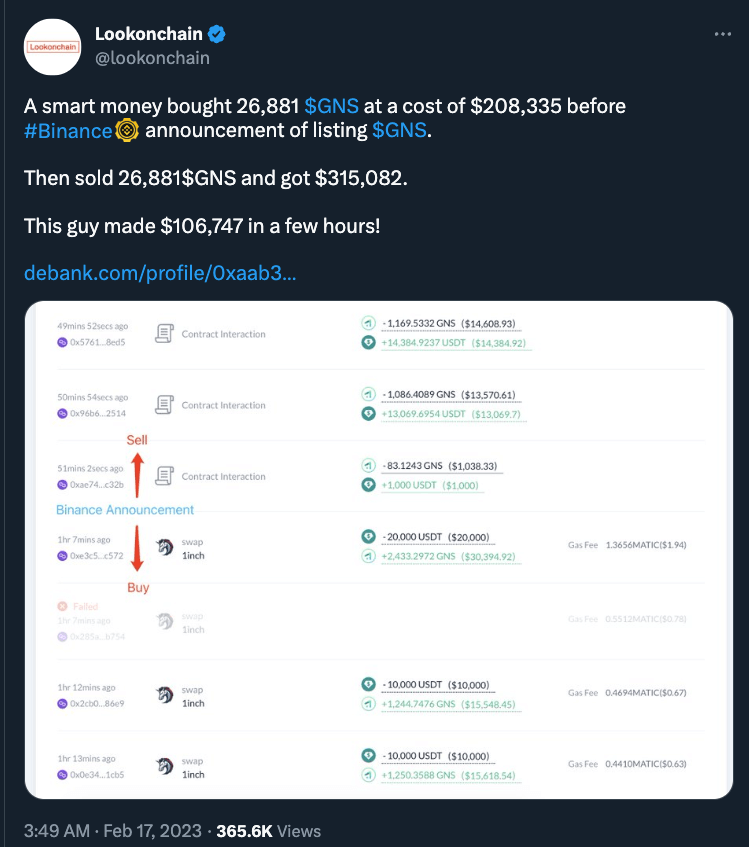Click the Binance coin emoji icon

128,131
